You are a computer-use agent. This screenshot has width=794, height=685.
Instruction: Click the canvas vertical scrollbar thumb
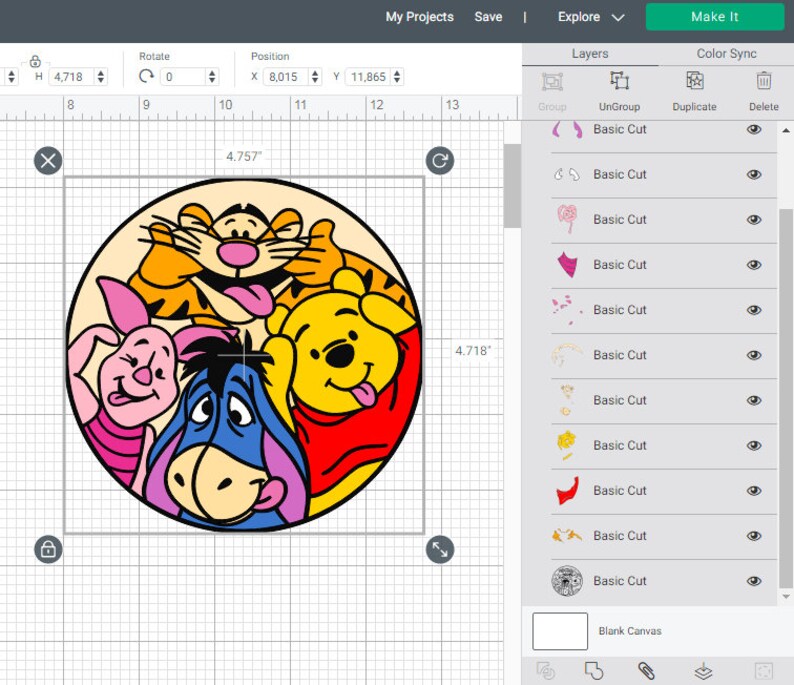512,186
